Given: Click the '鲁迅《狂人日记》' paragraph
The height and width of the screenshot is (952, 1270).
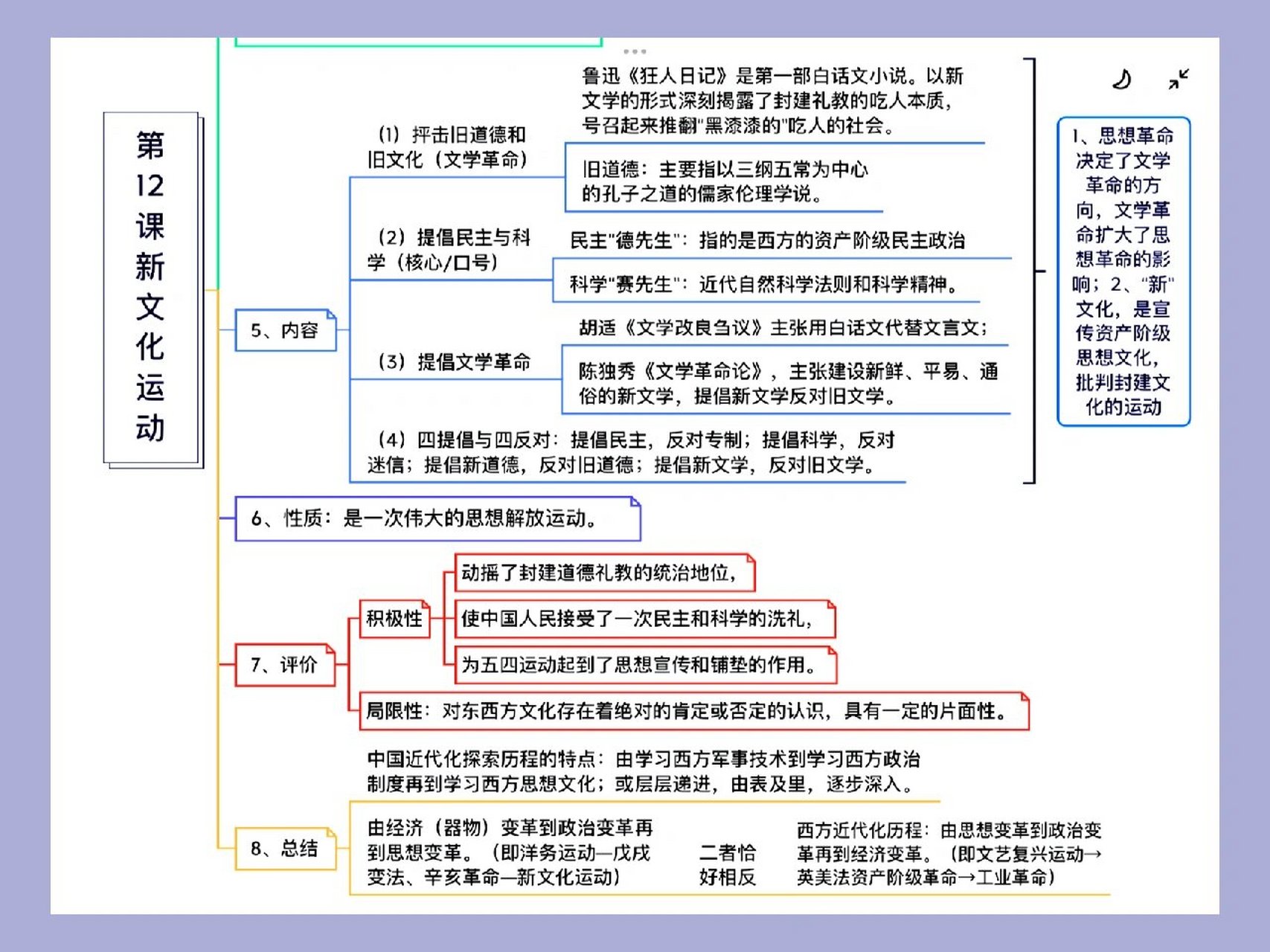Looking at the screenshot, I should (772, 100).
